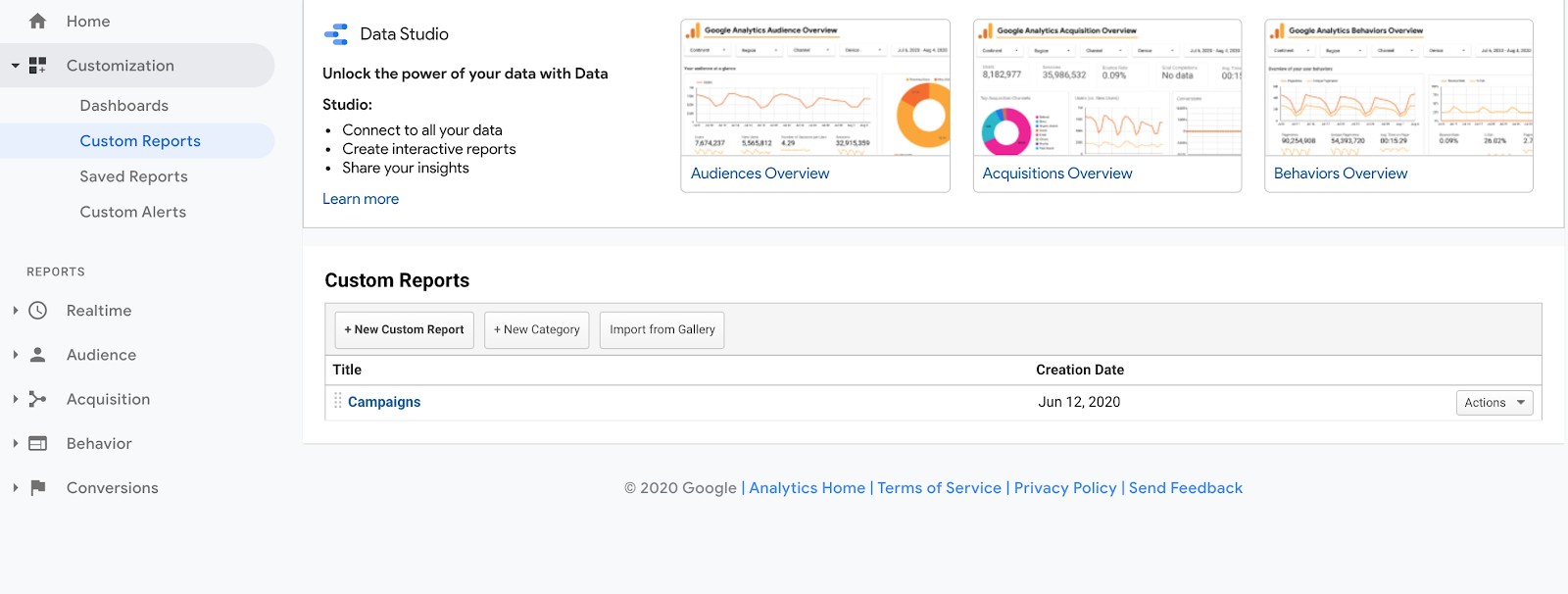This screenshot has height=594, width=1568.
Task: Select Custom Reports in sidebar
Action: (140, 141)
